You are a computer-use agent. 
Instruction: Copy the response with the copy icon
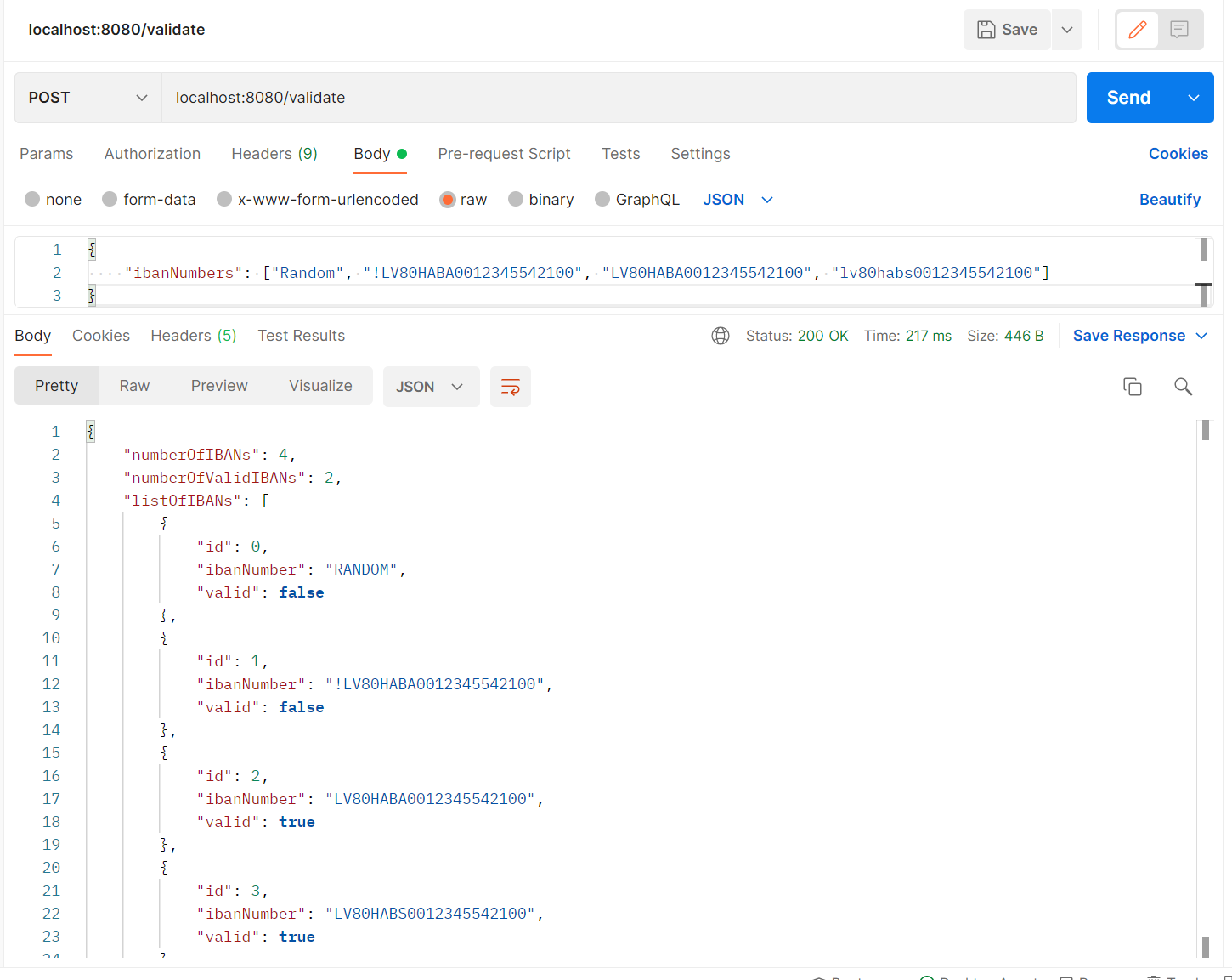coord(1132,387)
